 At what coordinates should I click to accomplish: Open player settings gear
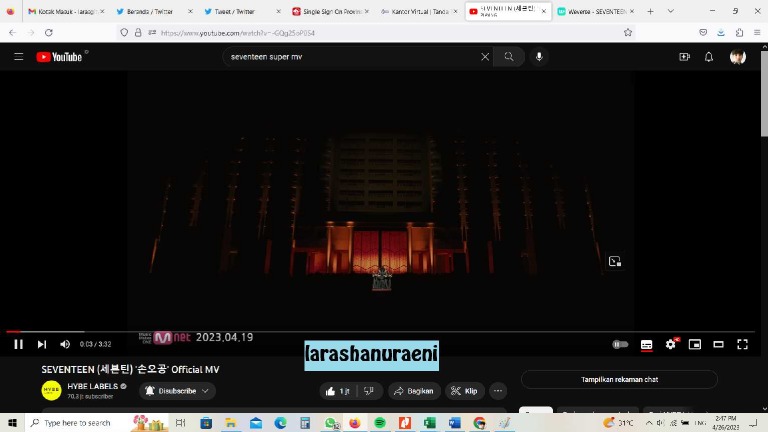671,344
